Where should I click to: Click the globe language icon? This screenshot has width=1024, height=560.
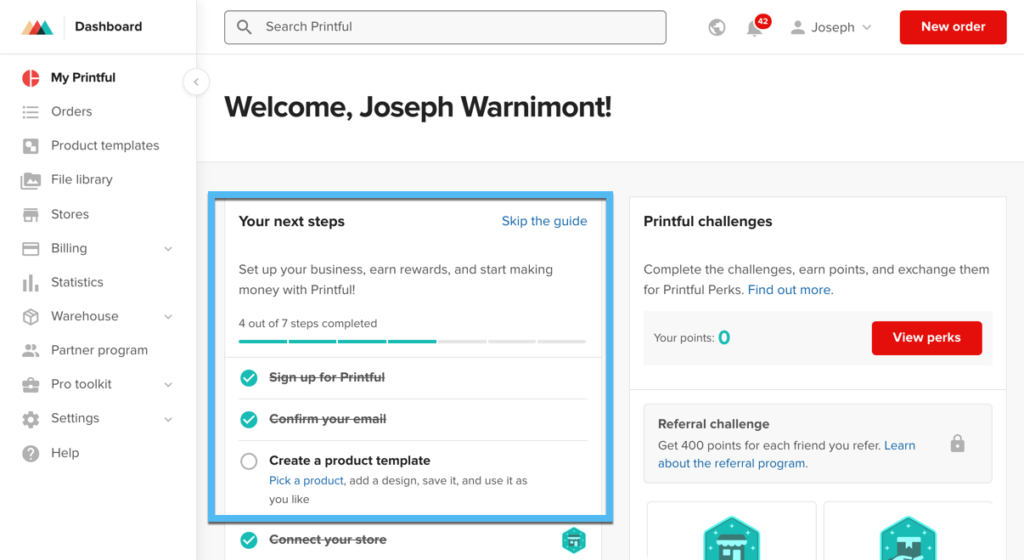pyautogui.click(x=717, y=28)
